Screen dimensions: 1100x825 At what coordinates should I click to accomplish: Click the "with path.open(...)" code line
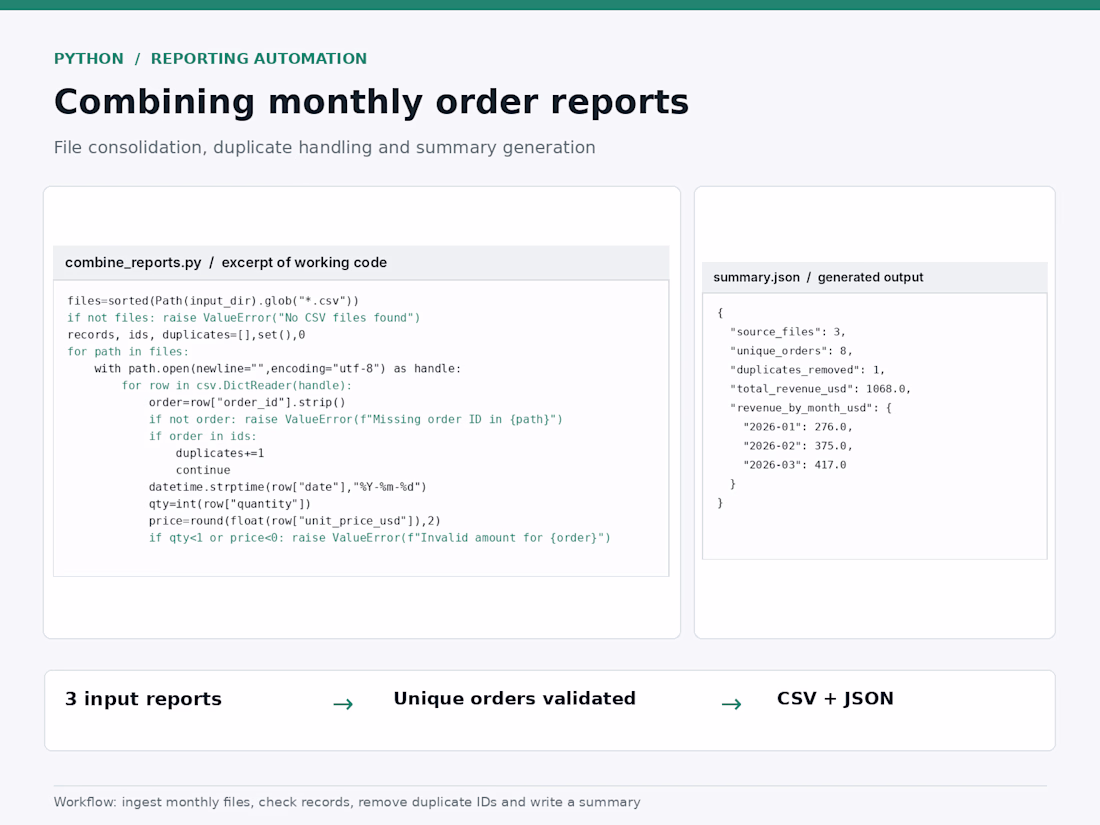point(278,368)
